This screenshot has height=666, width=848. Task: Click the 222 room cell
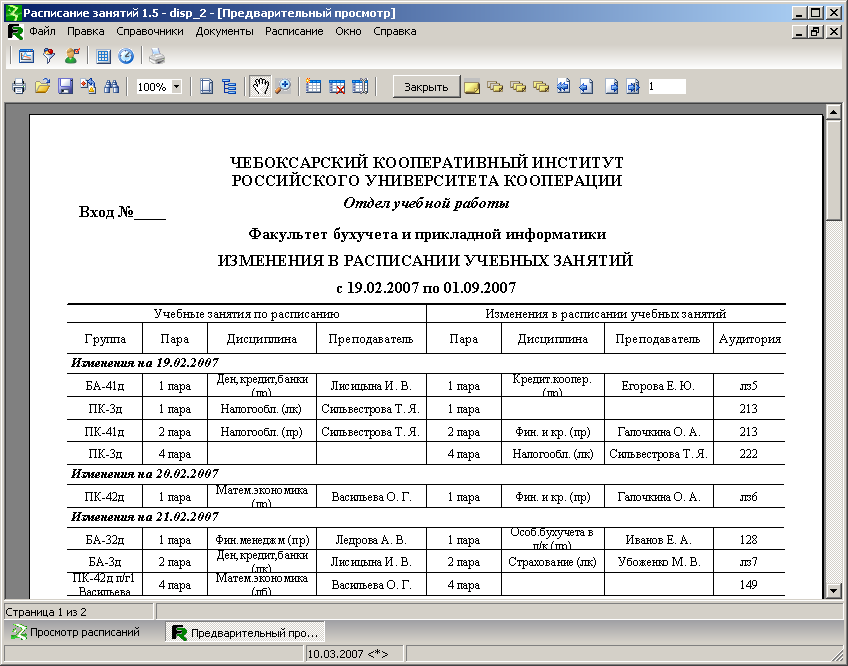coord(749,454)
